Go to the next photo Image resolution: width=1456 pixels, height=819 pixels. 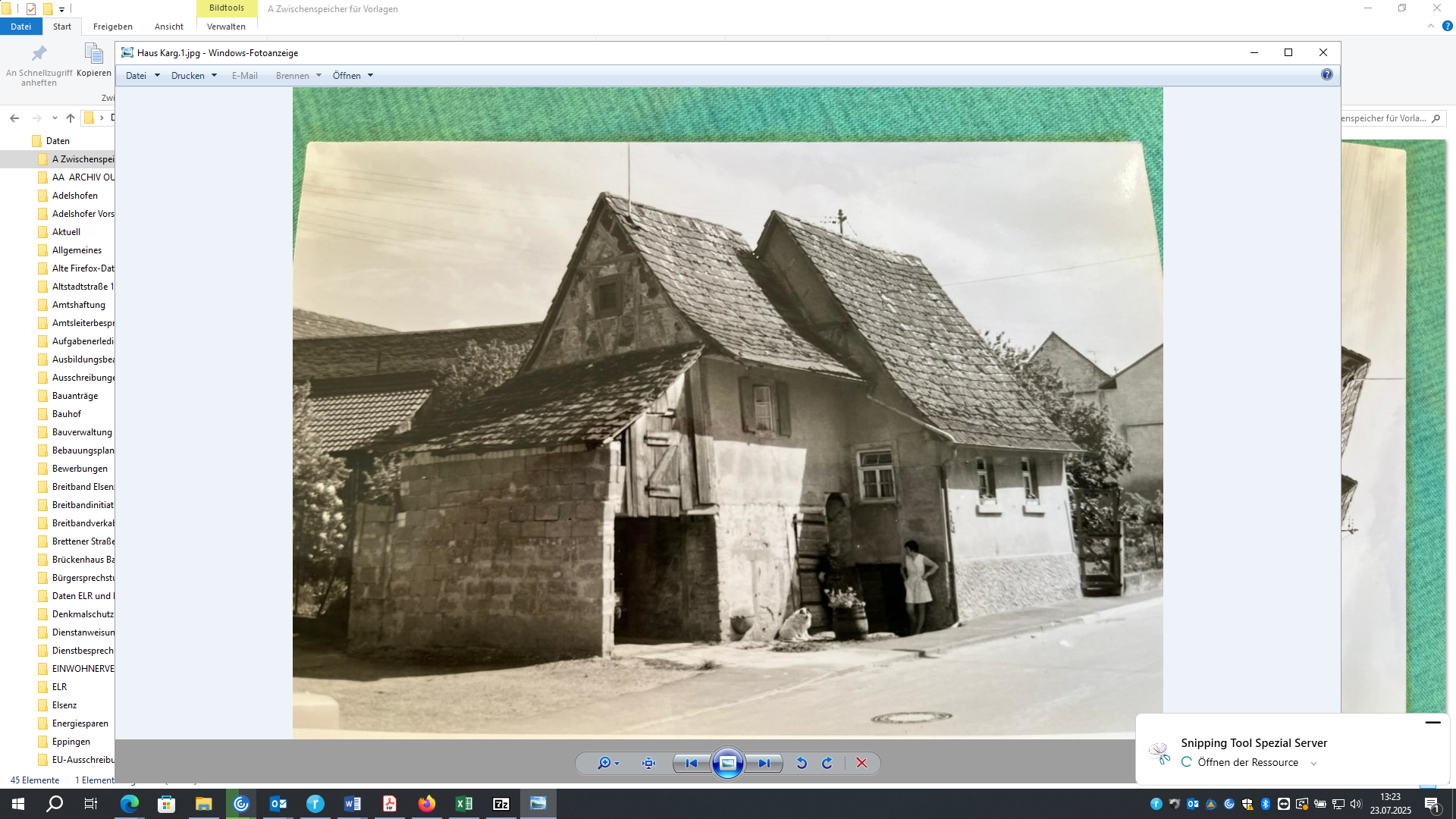(764, 763)
